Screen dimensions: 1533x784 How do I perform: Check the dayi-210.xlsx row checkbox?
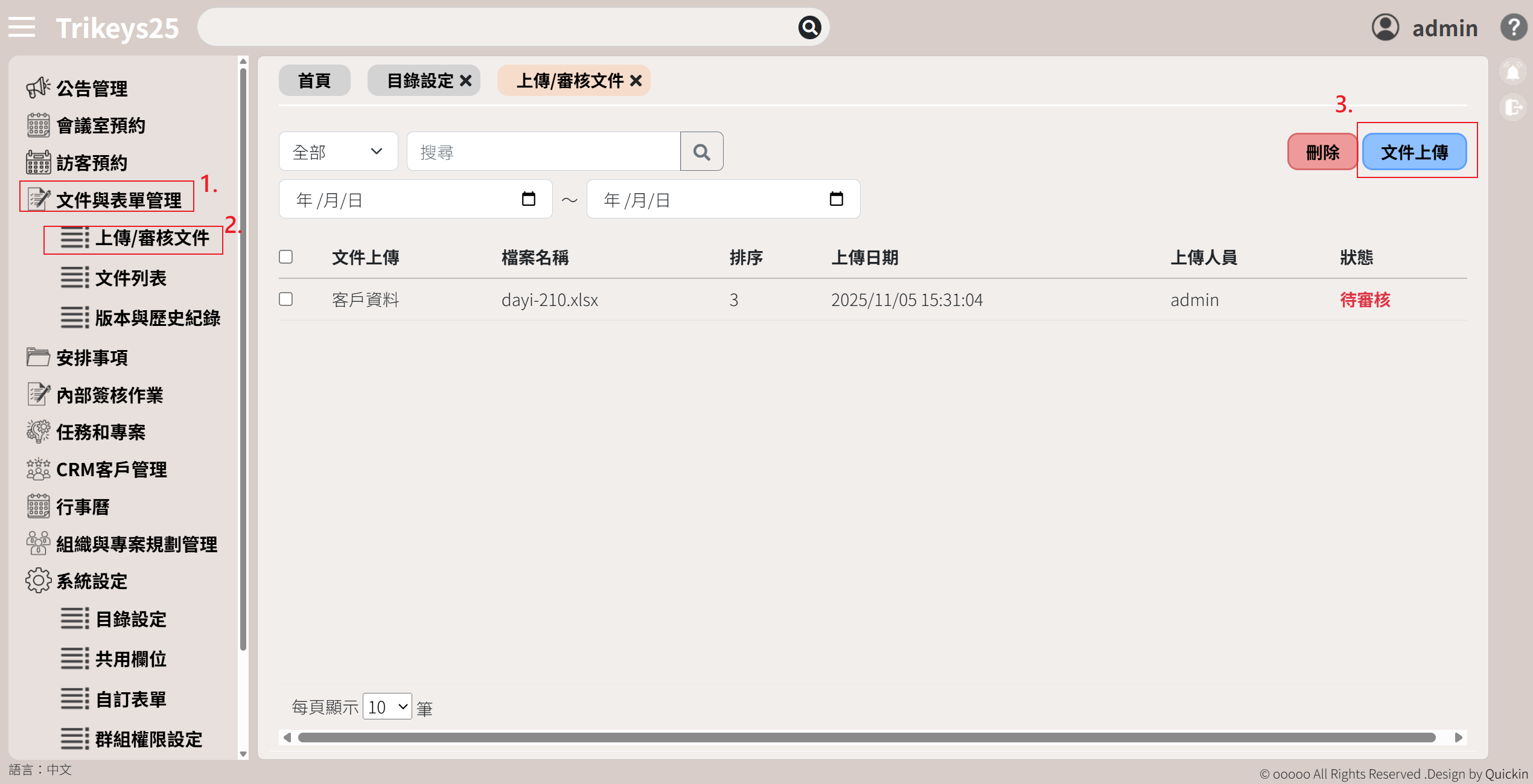[x=286, y=299]
